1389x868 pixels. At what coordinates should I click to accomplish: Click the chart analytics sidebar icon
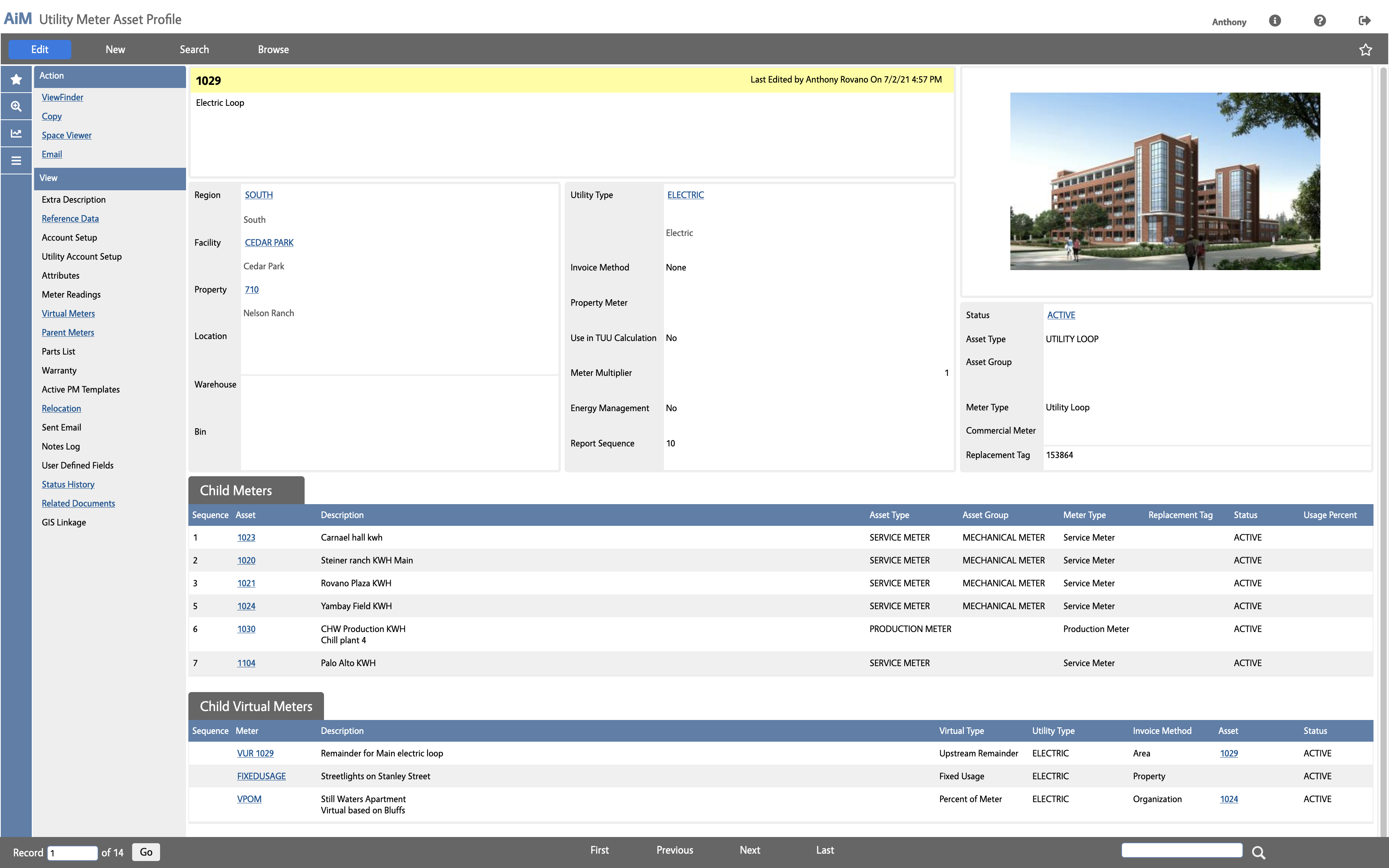(x=16, y=133)
